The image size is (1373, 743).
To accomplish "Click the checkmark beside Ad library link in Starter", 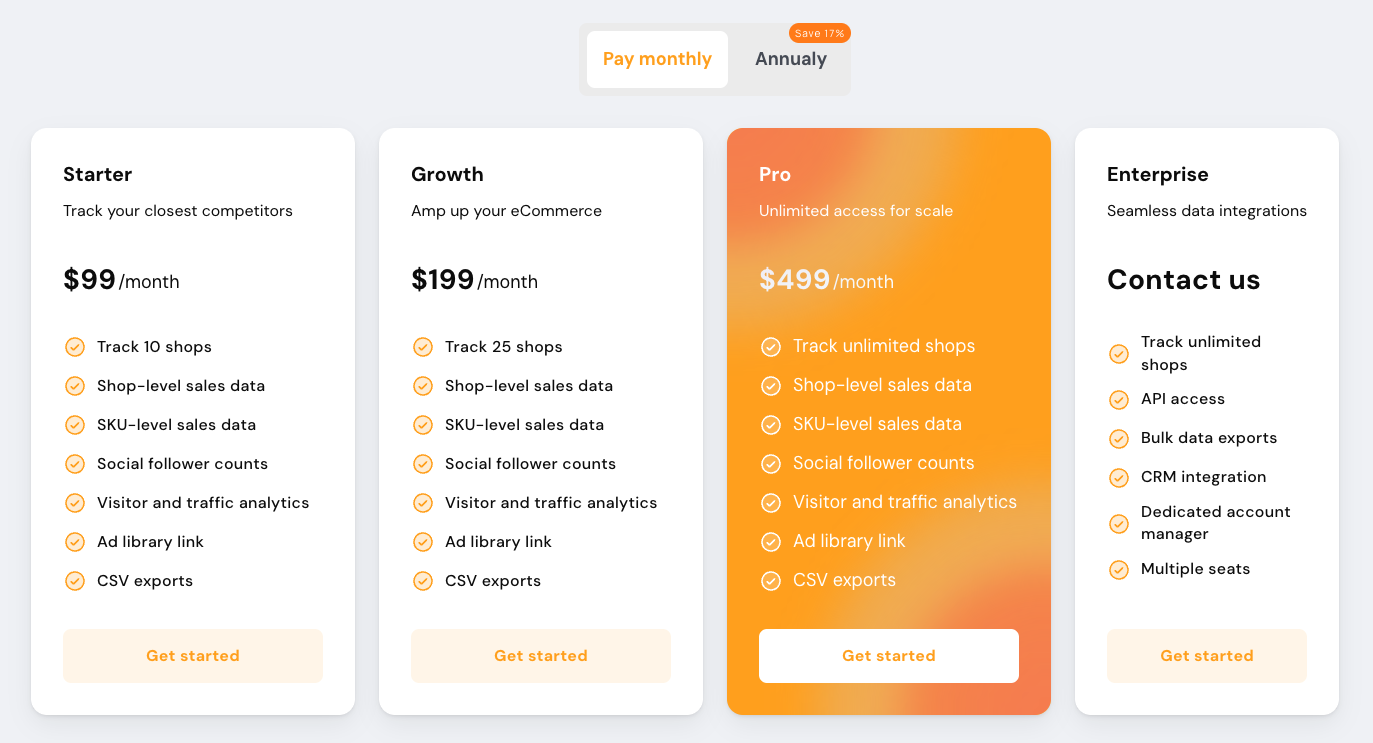I will [x=75, y=542].
